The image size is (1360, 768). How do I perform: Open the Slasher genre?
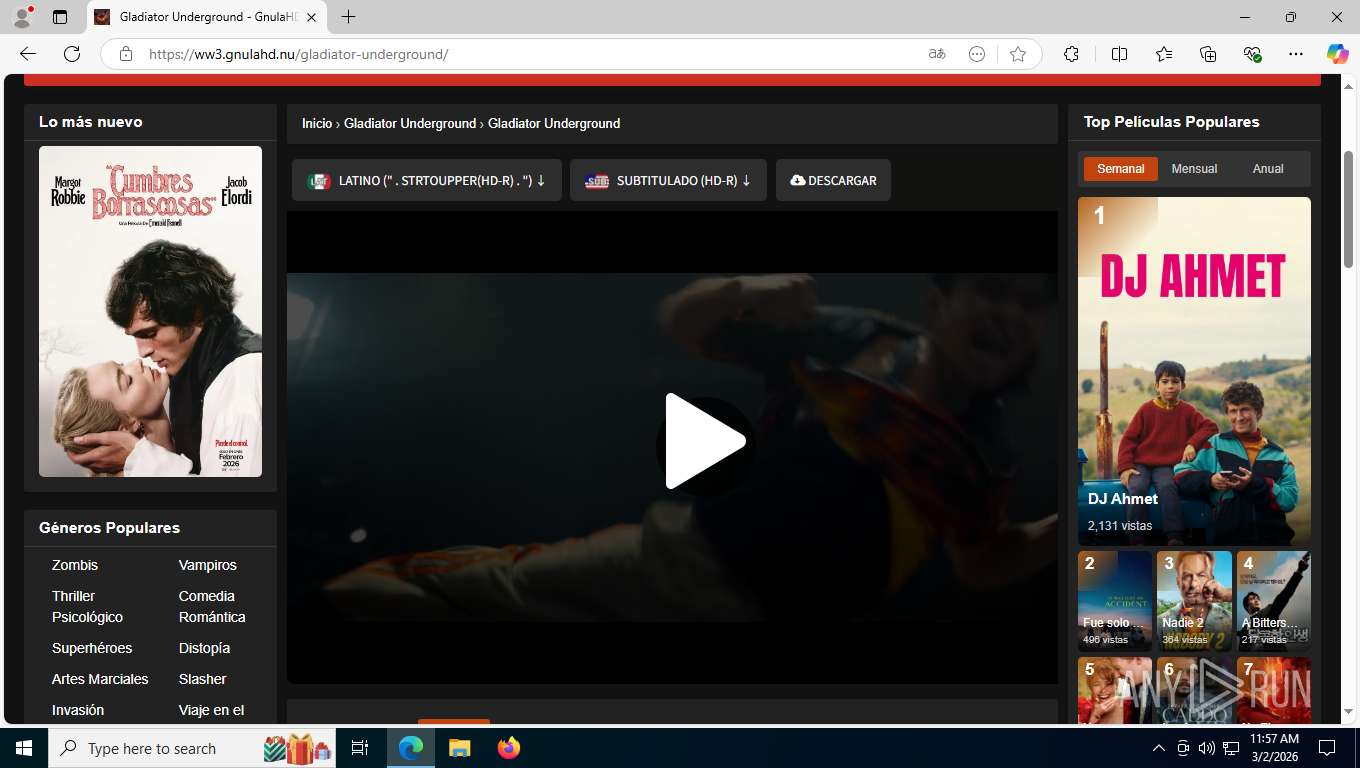[x=202, y=679]
